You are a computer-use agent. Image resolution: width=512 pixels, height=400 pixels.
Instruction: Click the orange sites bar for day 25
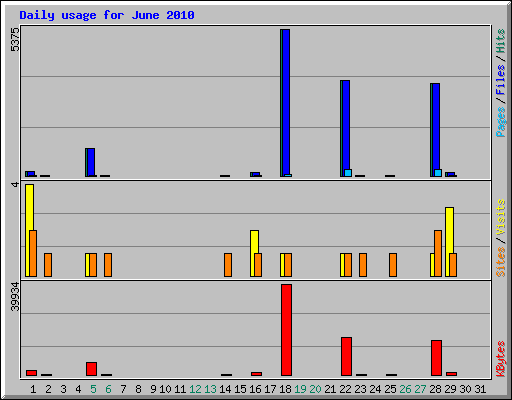point(393,265)
